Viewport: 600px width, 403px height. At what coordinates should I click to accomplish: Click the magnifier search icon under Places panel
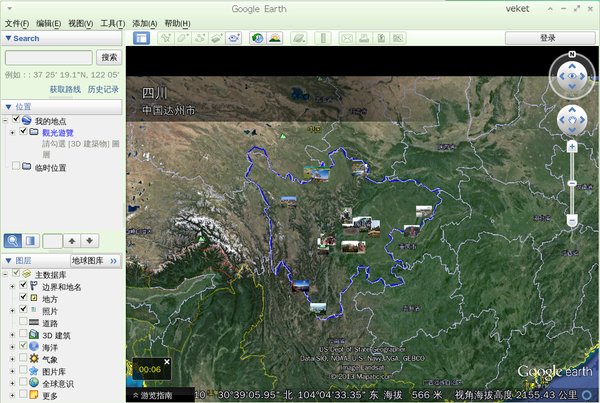tap(13, 240)
